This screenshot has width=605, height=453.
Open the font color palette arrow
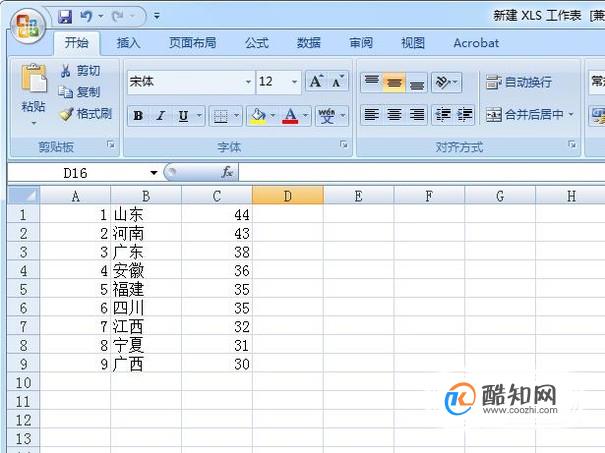[306, 115]
